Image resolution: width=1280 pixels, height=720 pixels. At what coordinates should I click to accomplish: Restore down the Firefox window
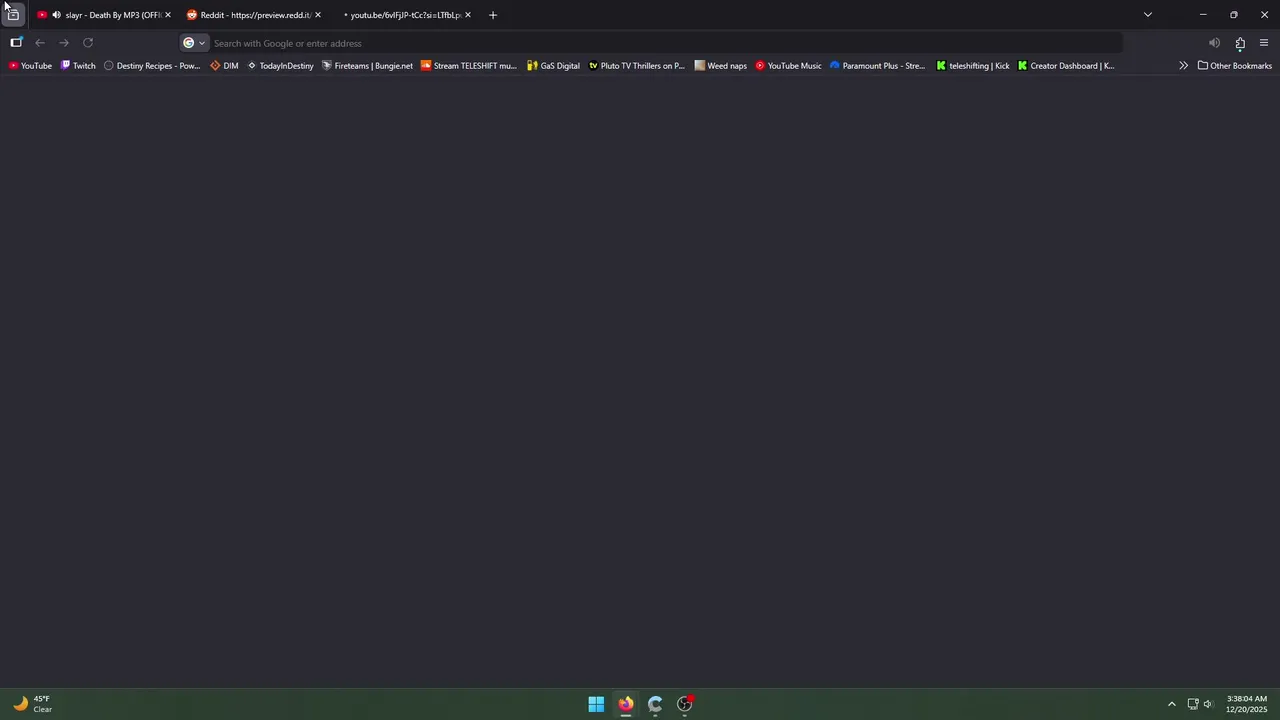[1234, 15]
